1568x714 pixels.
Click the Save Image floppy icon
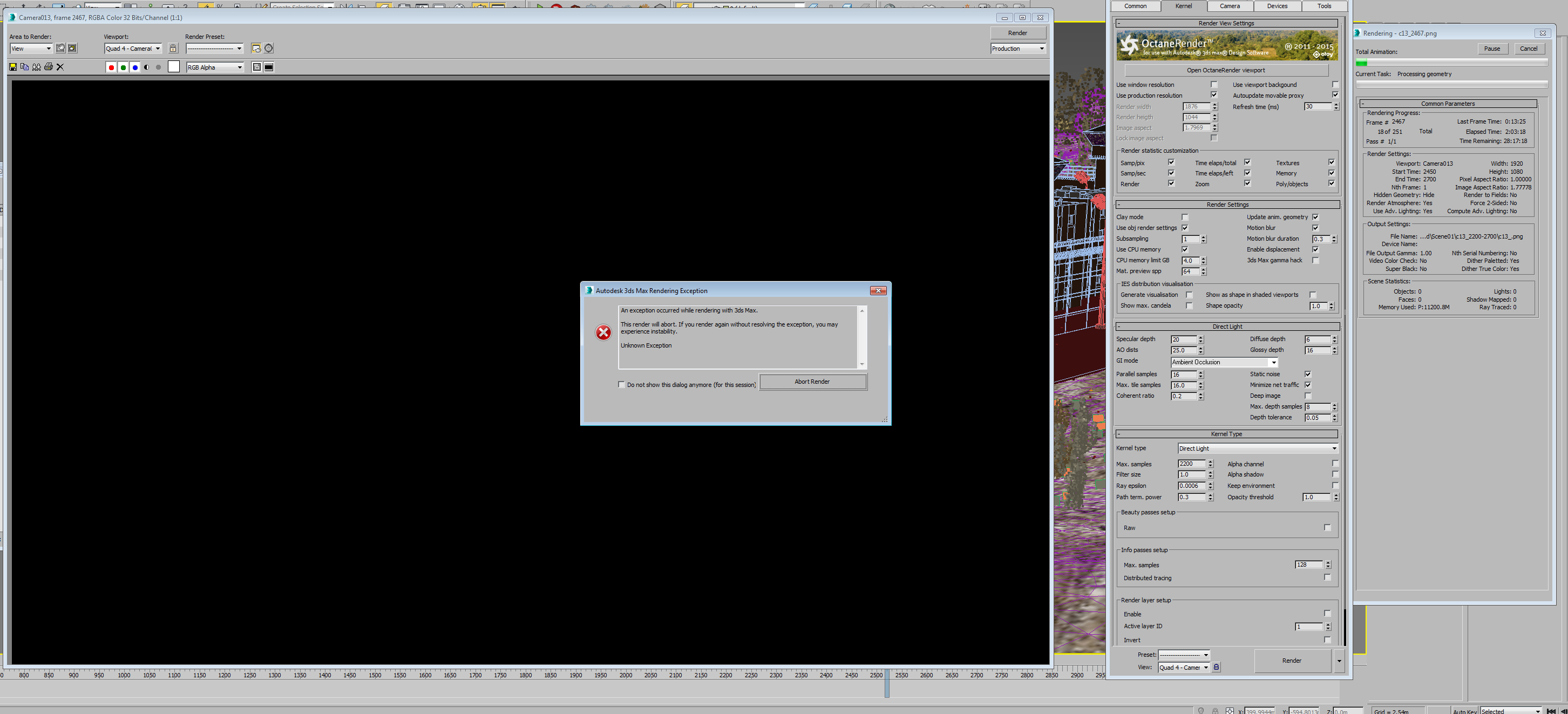(x=13, y=67)
